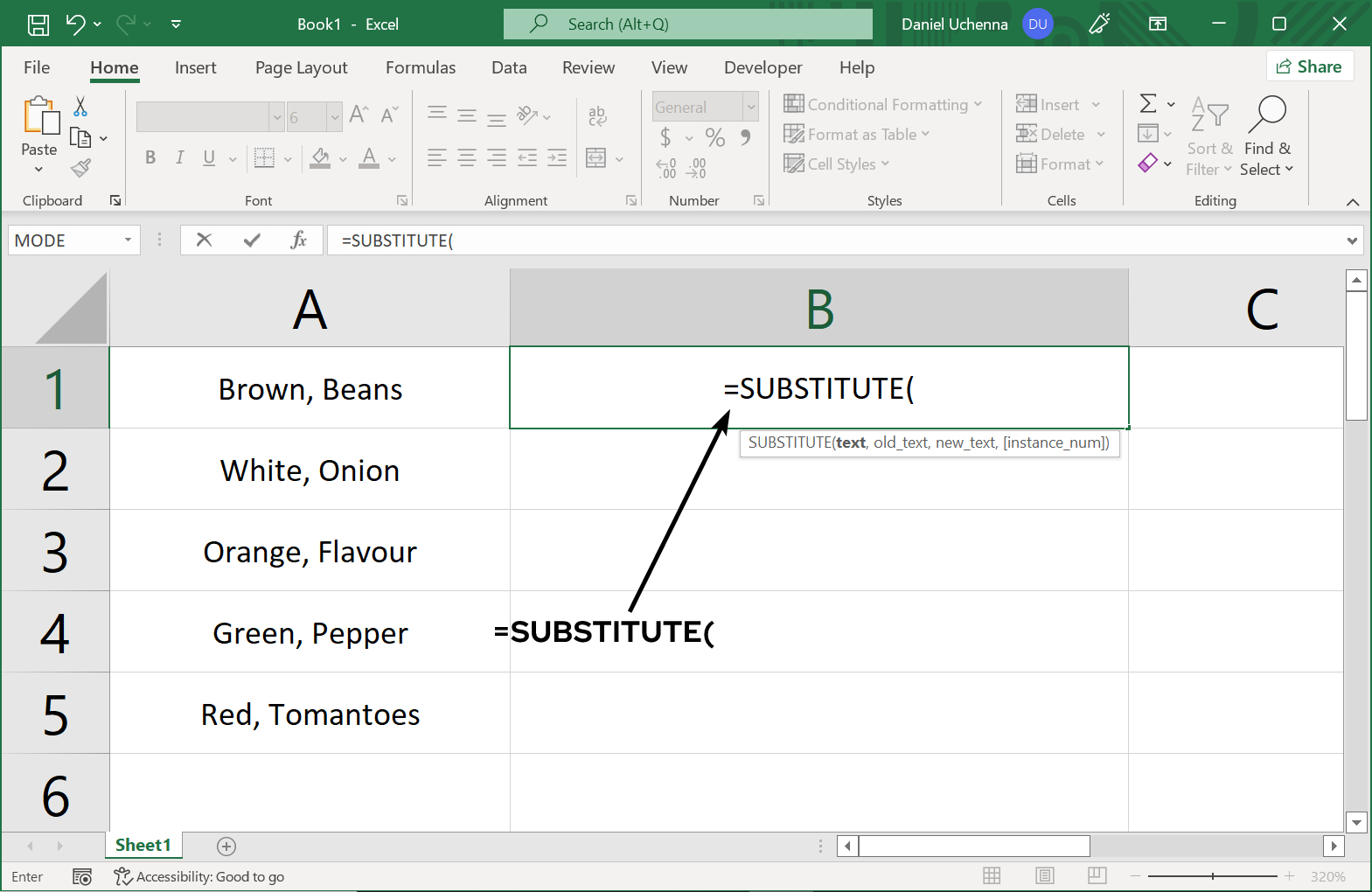Cancel formula entry with the X icon

click(204, 240)
